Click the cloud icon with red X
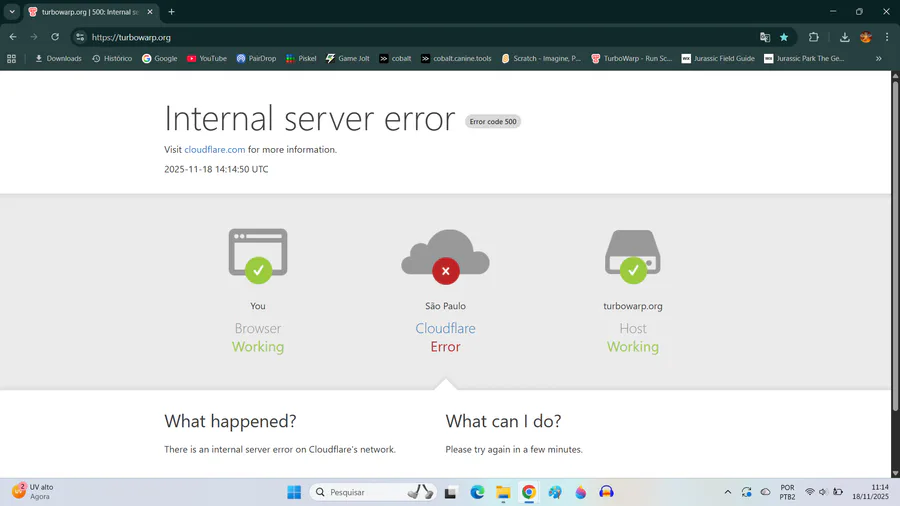 tap(445, 256)
